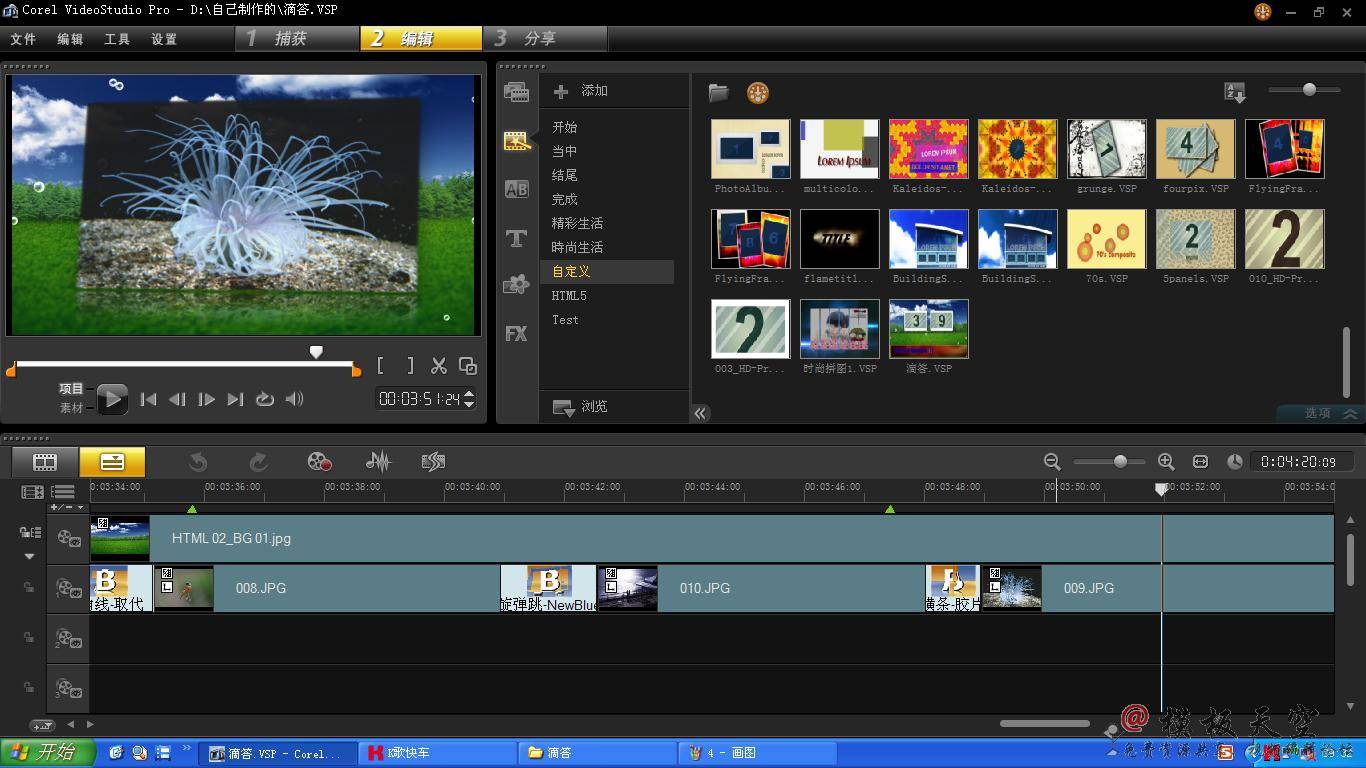The height and width of the screenshot is (768, 1366).
Task: Show all visible tracks icon
Action: coord(32,492)
